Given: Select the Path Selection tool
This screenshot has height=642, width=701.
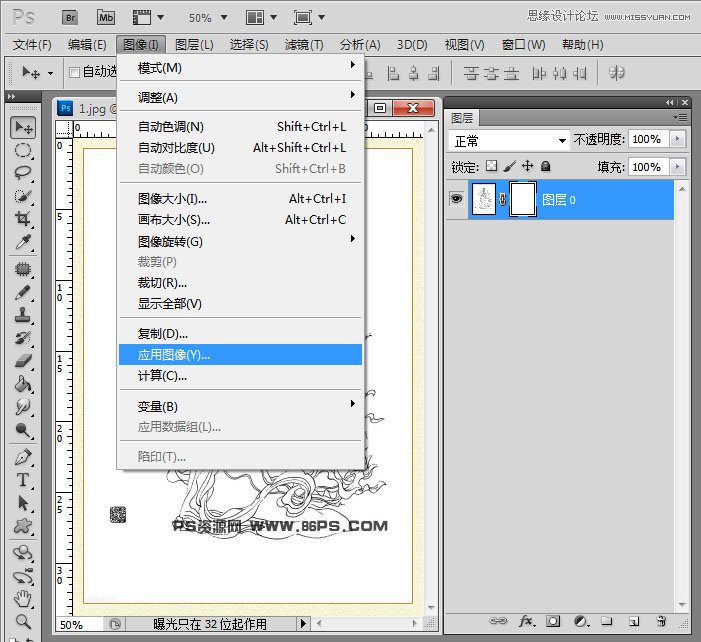Looking at the screenshot, I should 23,503.
